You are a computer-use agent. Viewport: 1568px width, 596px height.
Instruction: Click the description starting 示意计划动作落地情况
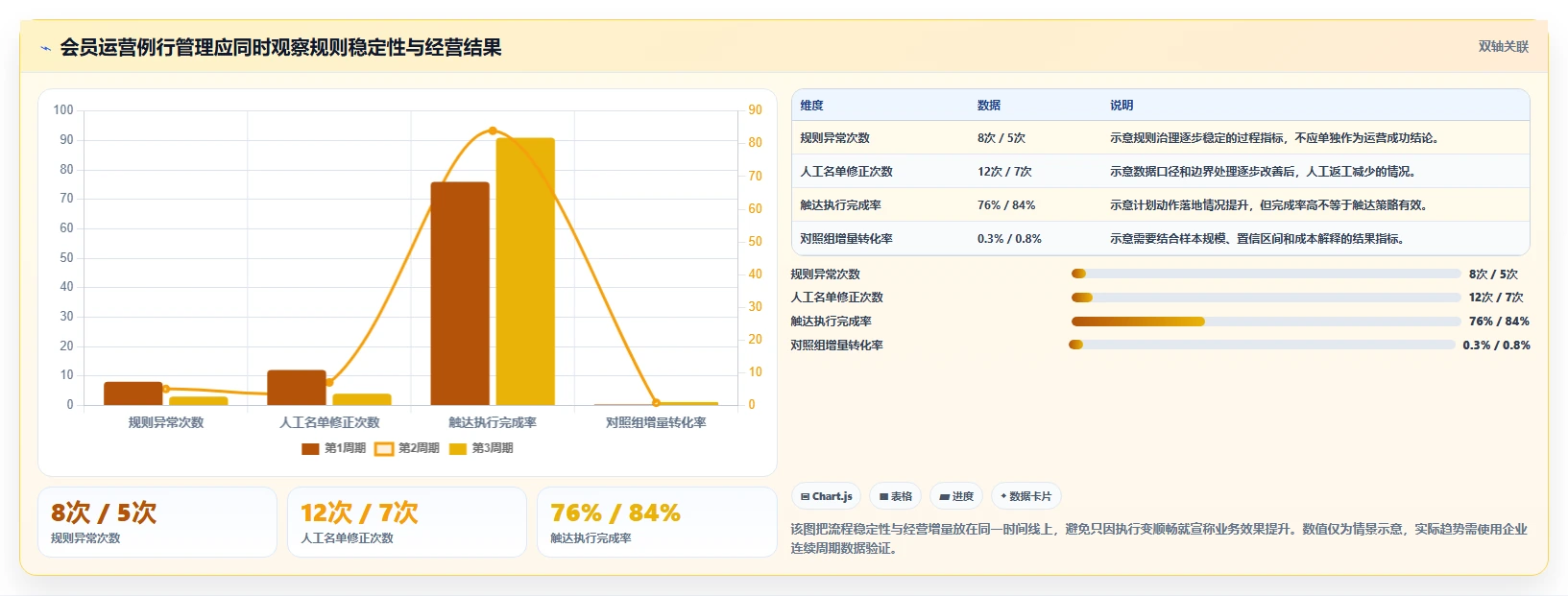[x=1268, y=205]
